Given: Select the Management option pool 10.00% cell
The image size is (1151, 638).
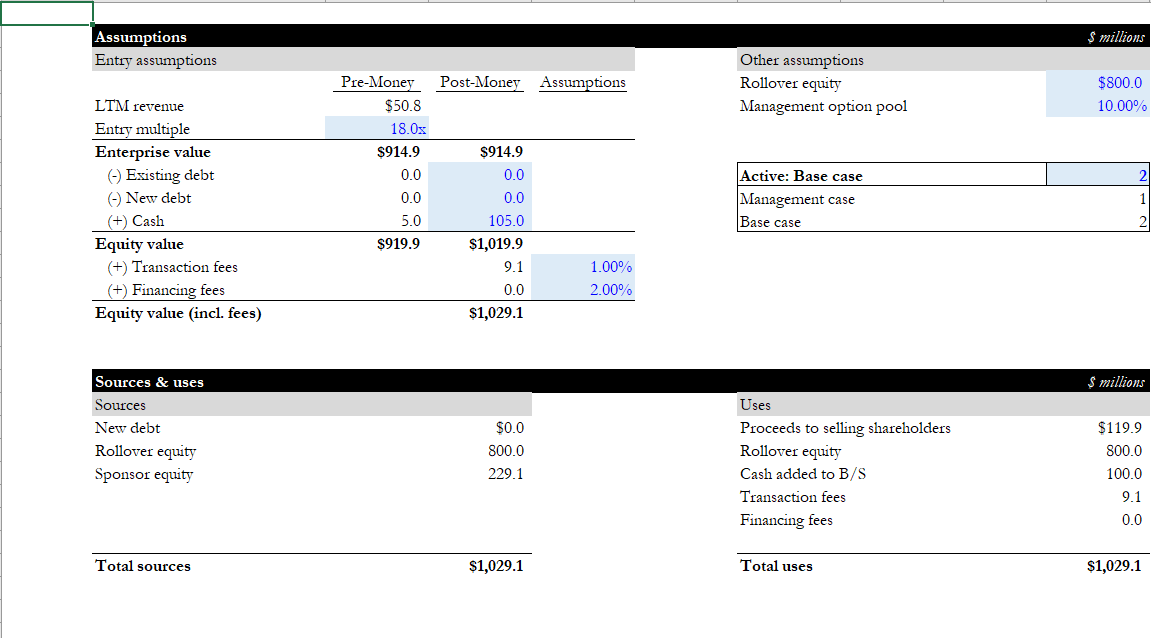Looking at the screenshot, I should point(1097,106).
